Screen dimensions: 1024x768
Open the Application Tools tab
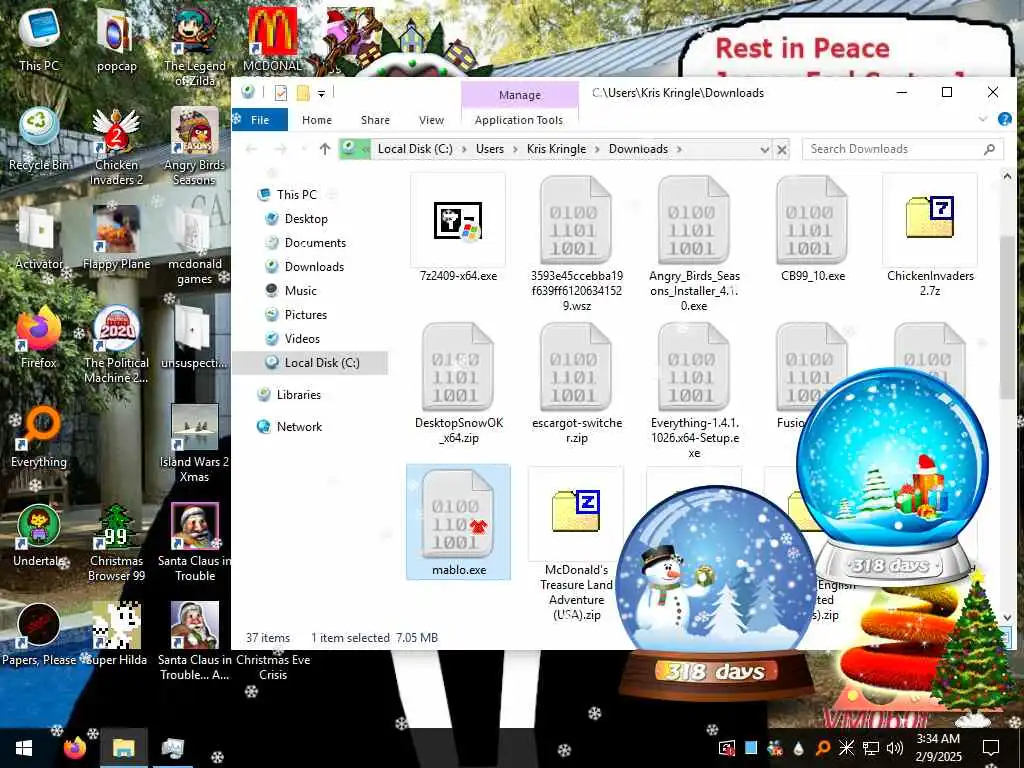pos(519,120)
